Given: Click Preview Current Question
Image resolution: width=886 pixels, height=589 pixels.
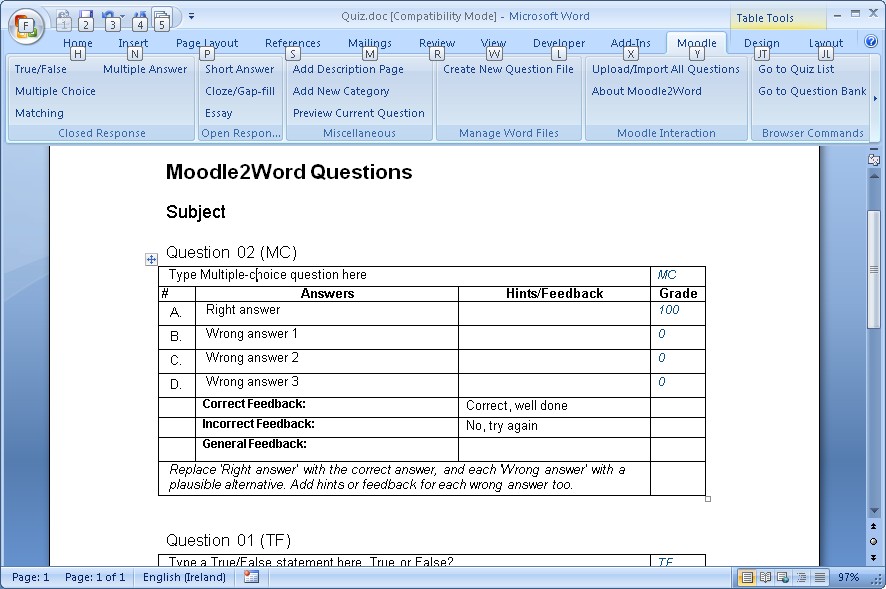Looking at the screenshot, I should click(358, 113).
